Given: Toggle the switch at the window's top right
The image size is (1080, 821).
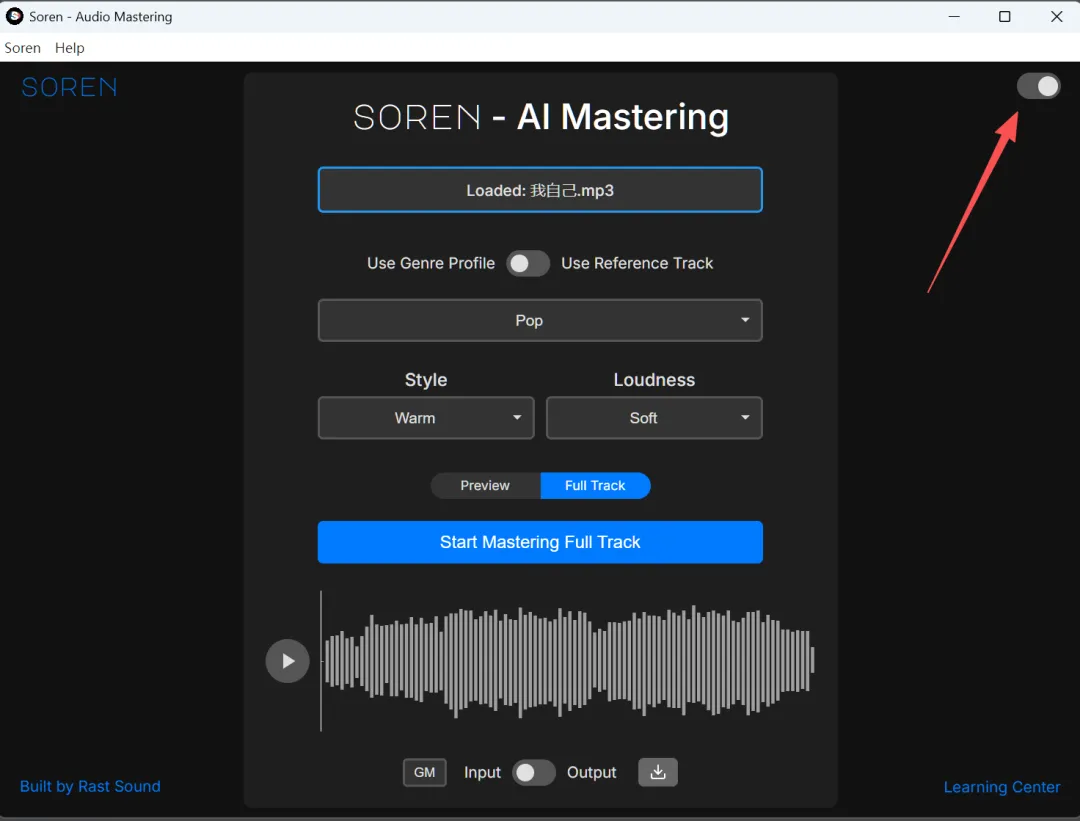Looking at the screenshot, I should (x=1039, y=86).
